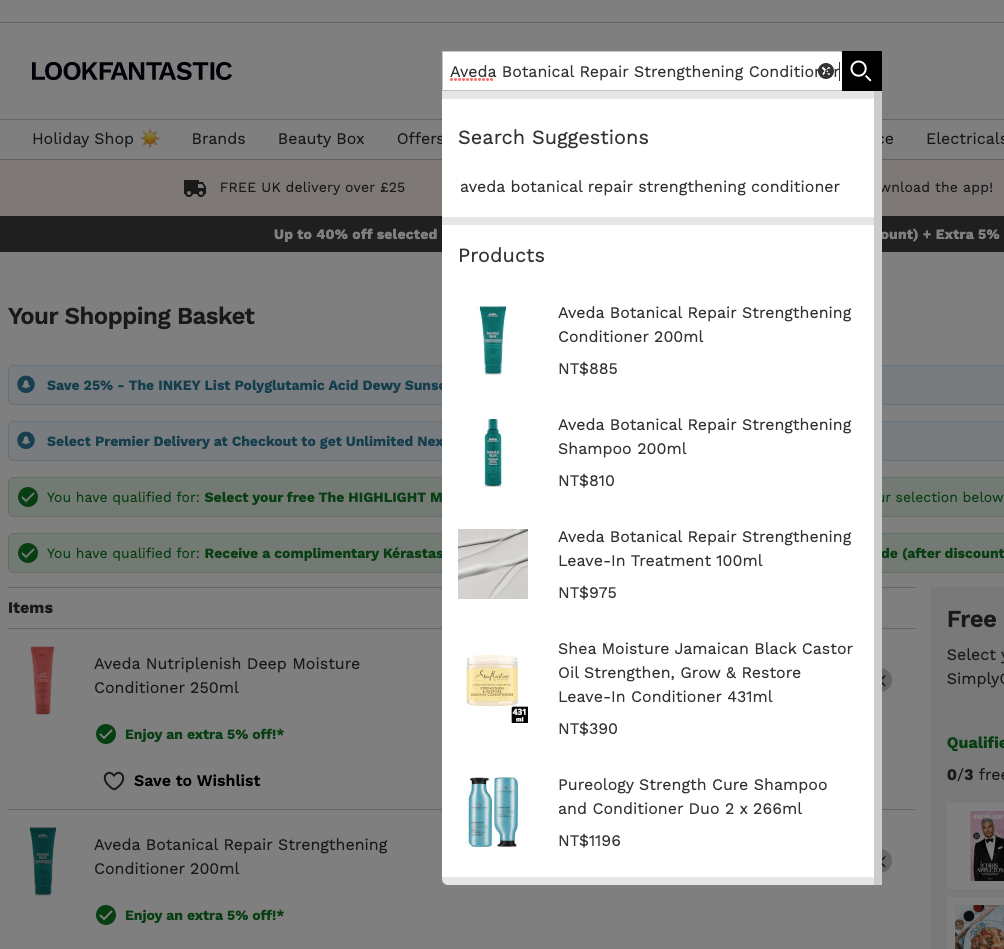The height and width of the screenshot is (949, 1004).
Task: Click the search magnifying glass icon
Action: [x=860, y=71]
